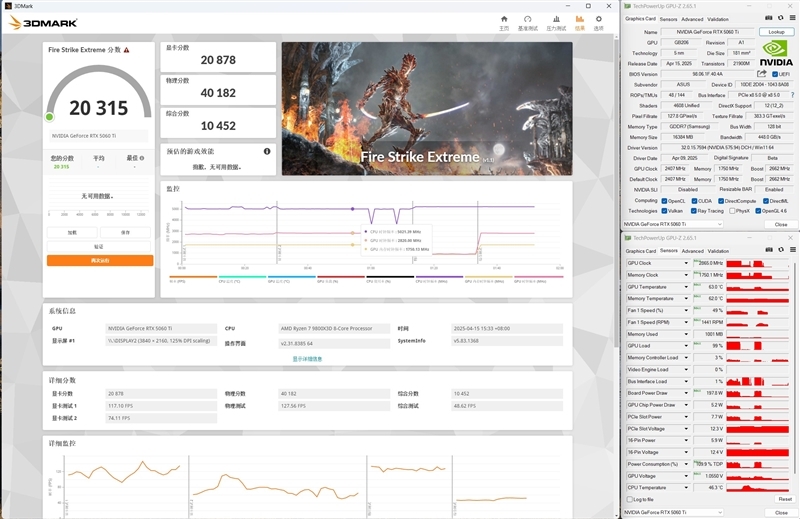Click the 加载 load button in 3DMark

click(72, 232)
